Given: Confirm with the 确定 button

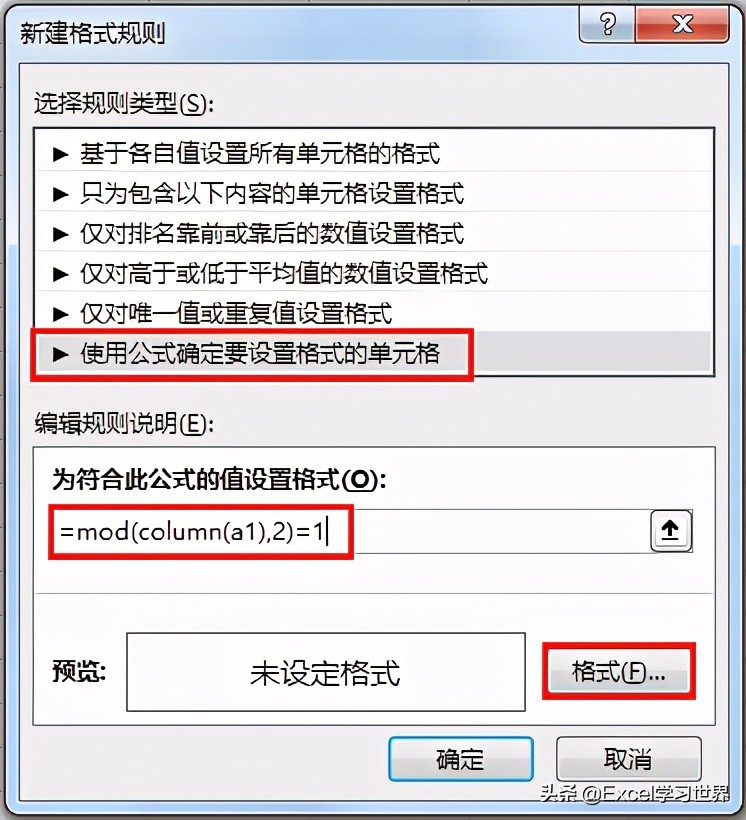Looking at the screenshot, I should click(x=461, y=759).
